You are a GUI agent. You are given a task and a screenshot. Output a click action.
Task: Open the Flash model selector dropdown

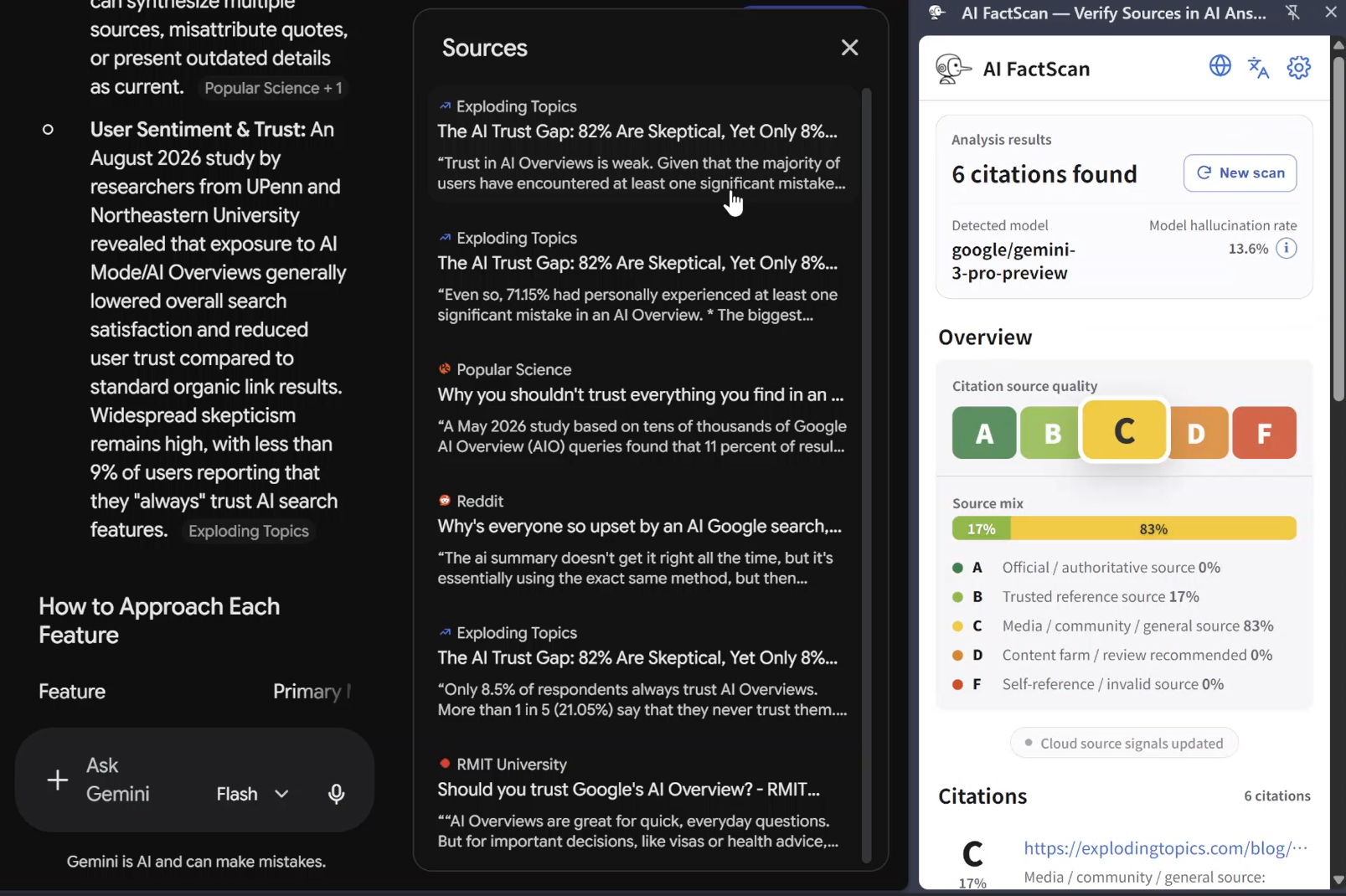tap(252, 794)
